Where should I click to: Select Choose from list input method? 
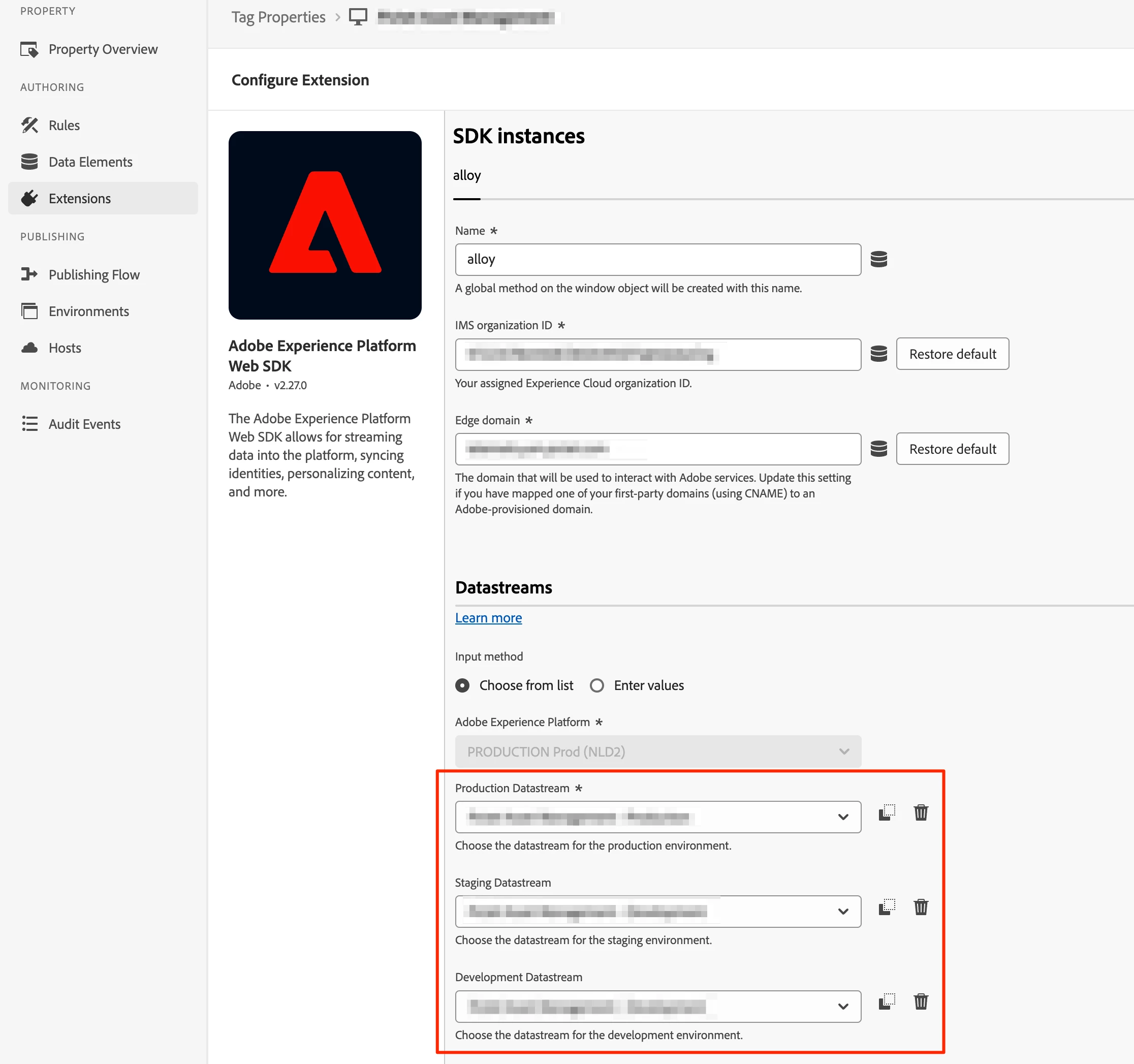(x=463, y=685)
